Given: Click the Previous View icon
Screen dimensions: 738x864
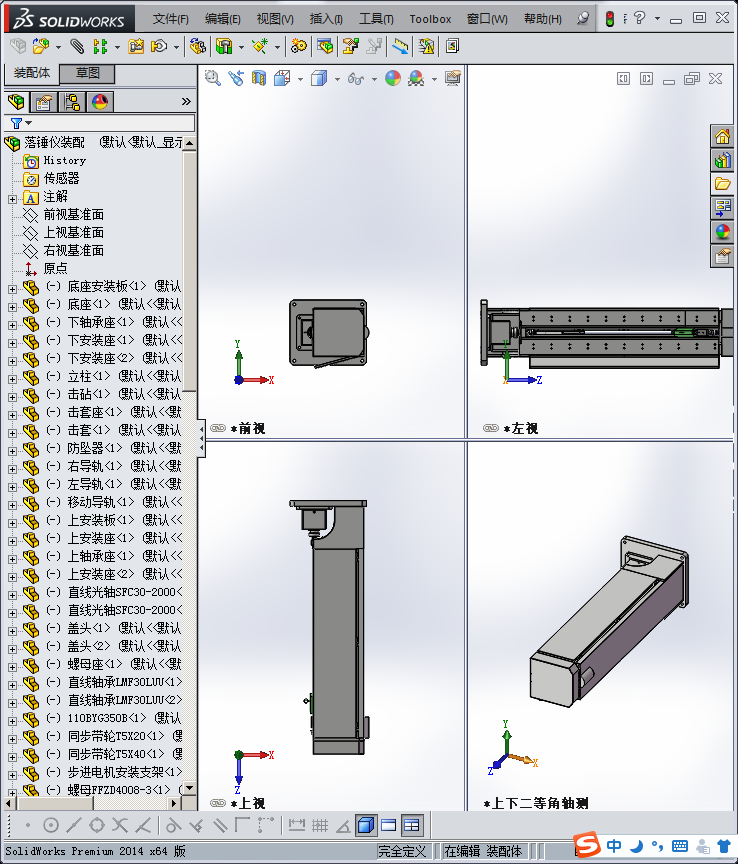Looking at the screenshot, I should pyautogui.click(x=236, y=78).
